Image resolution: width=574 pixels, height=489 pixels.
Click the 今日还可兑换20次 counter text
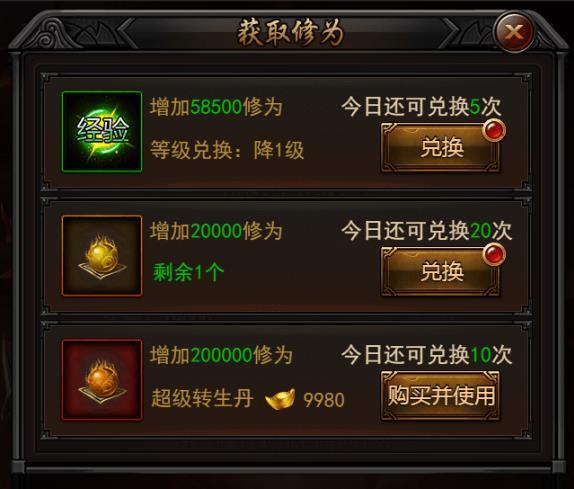pos(426,231)
